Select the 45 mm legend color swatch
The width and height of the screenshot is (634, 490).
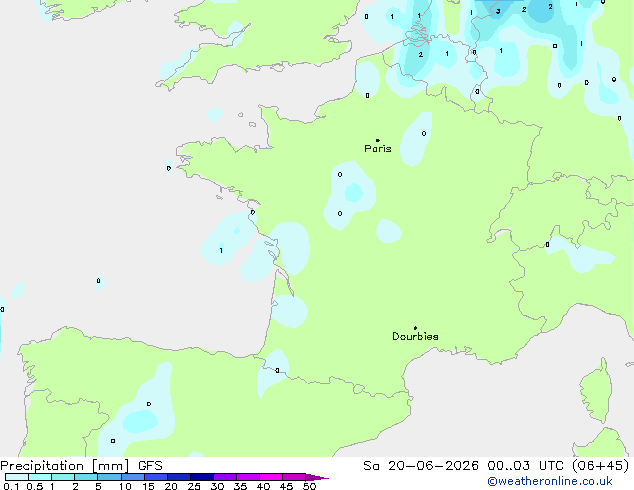(294, 477)
